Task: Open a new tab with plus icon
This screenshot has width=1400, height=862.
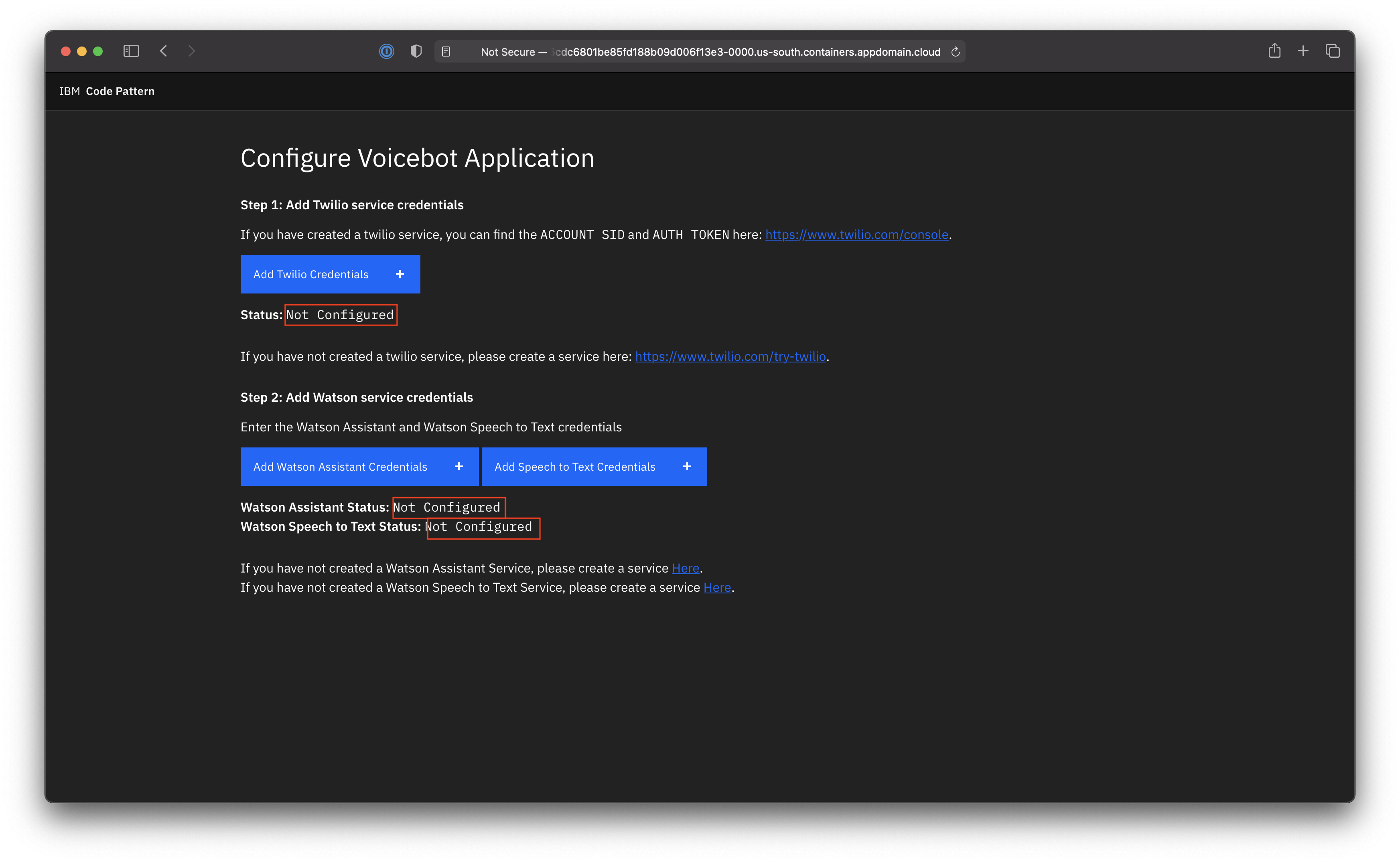Action: click(1303, 51)
